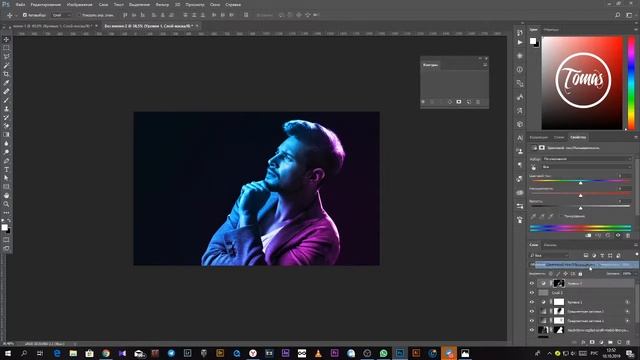This screenshot has width=640, height=360.
Task: Clip adjustment to layer in the Properties panel
Action: click(588, 236)
